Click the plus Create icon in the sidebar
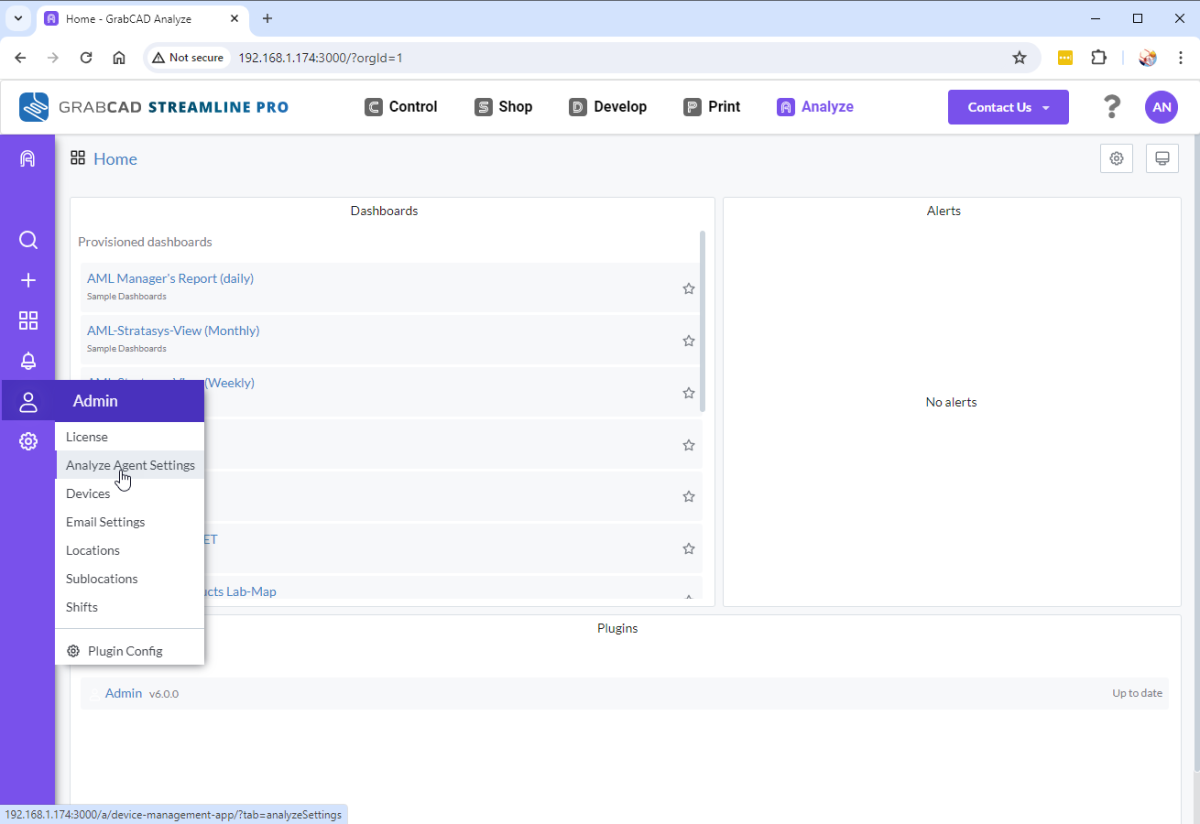 coord(28,280)
